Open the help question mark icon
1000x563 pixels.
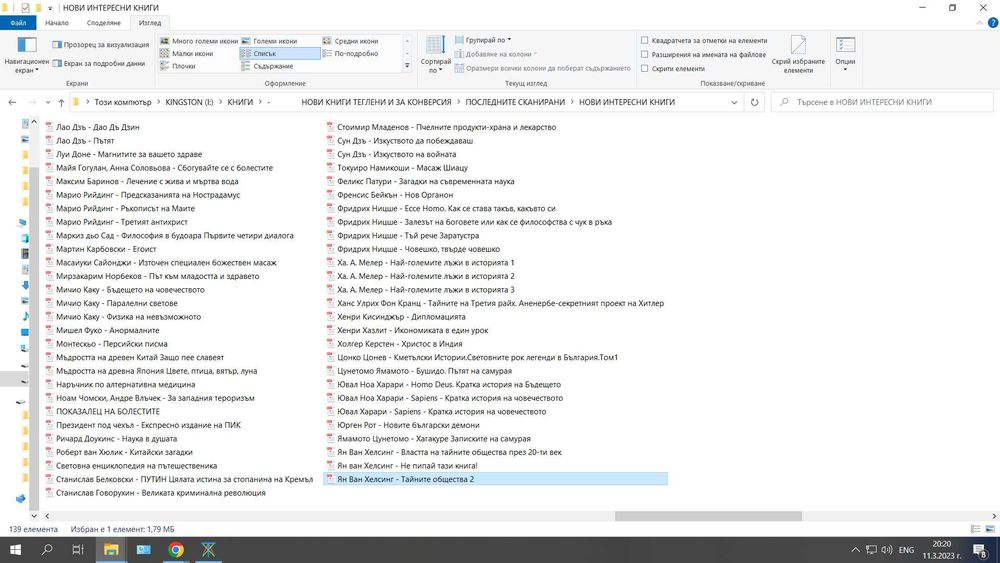(992, 23)
